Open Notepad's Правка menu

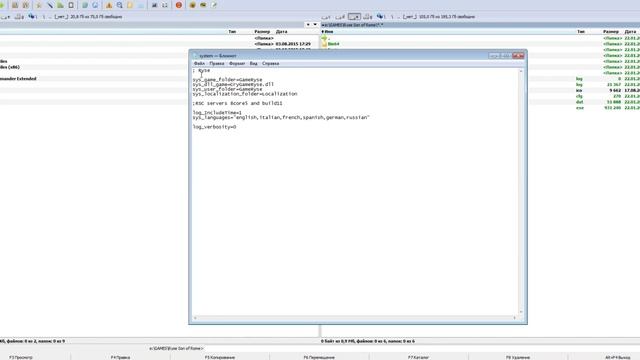[x=217, y=64]
